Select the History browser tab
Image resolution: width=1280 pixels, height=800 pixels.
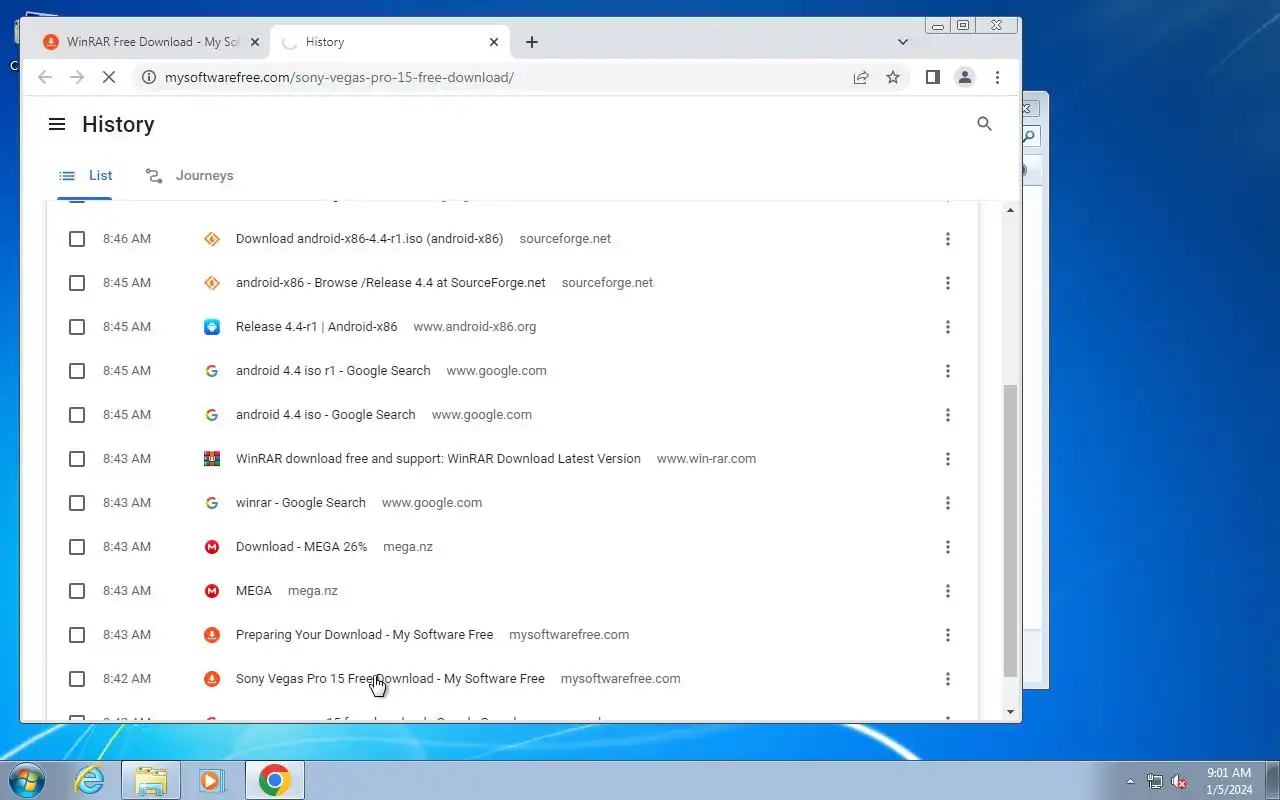pos(390,42)
